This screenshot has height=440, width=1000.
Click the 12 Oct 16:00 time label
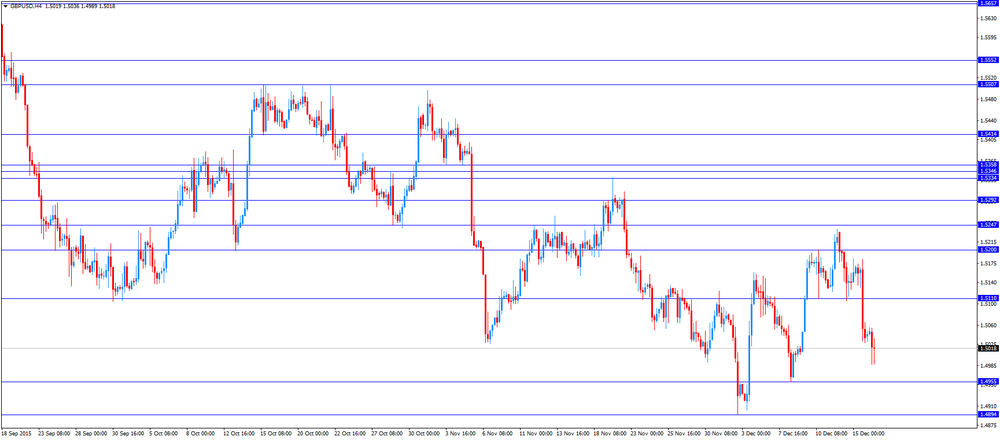pos(238,432)
